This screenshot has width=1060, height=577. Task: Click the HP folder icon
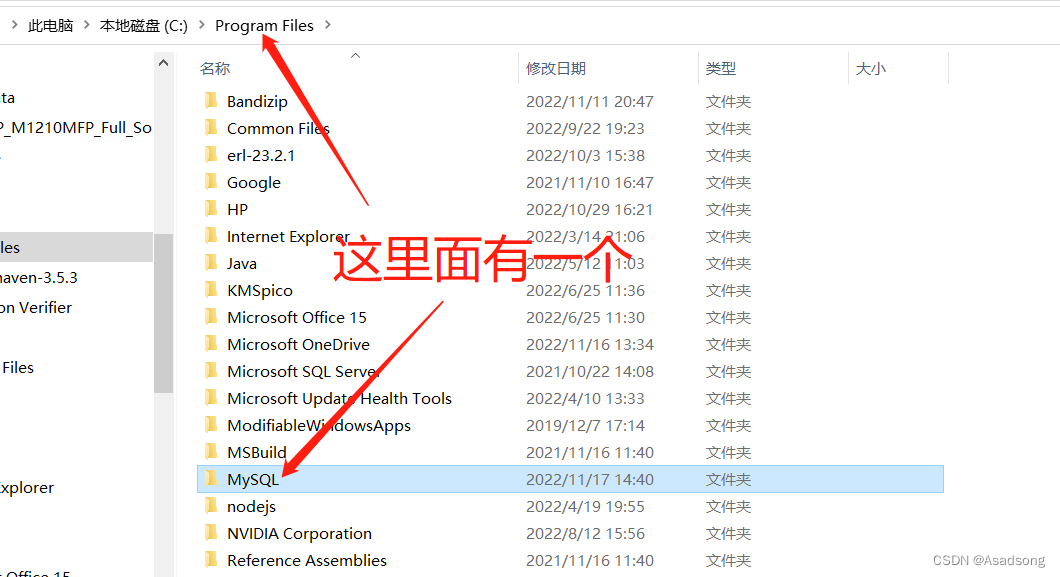[x=211, y=209]
